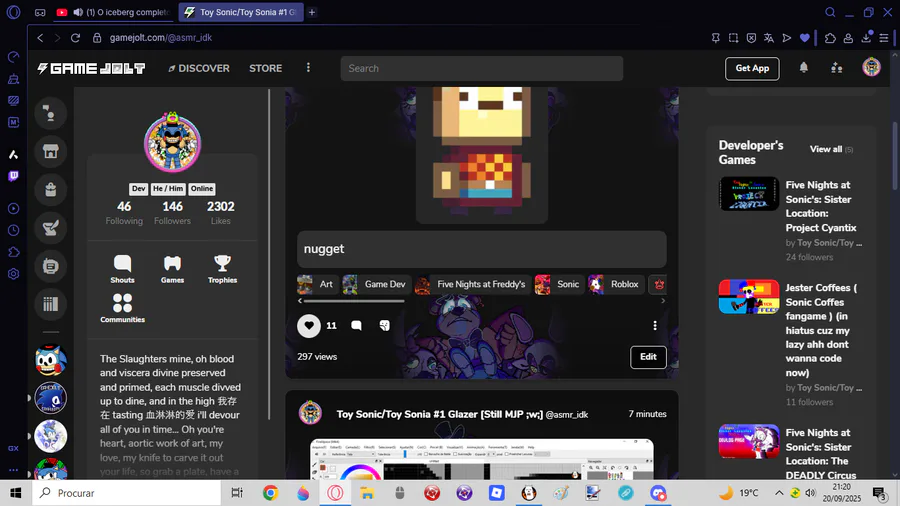Image resolution: width=900 pixels, height=506 pixels.
Task: Click the Game Jolt logo
Action: (91, 68)
